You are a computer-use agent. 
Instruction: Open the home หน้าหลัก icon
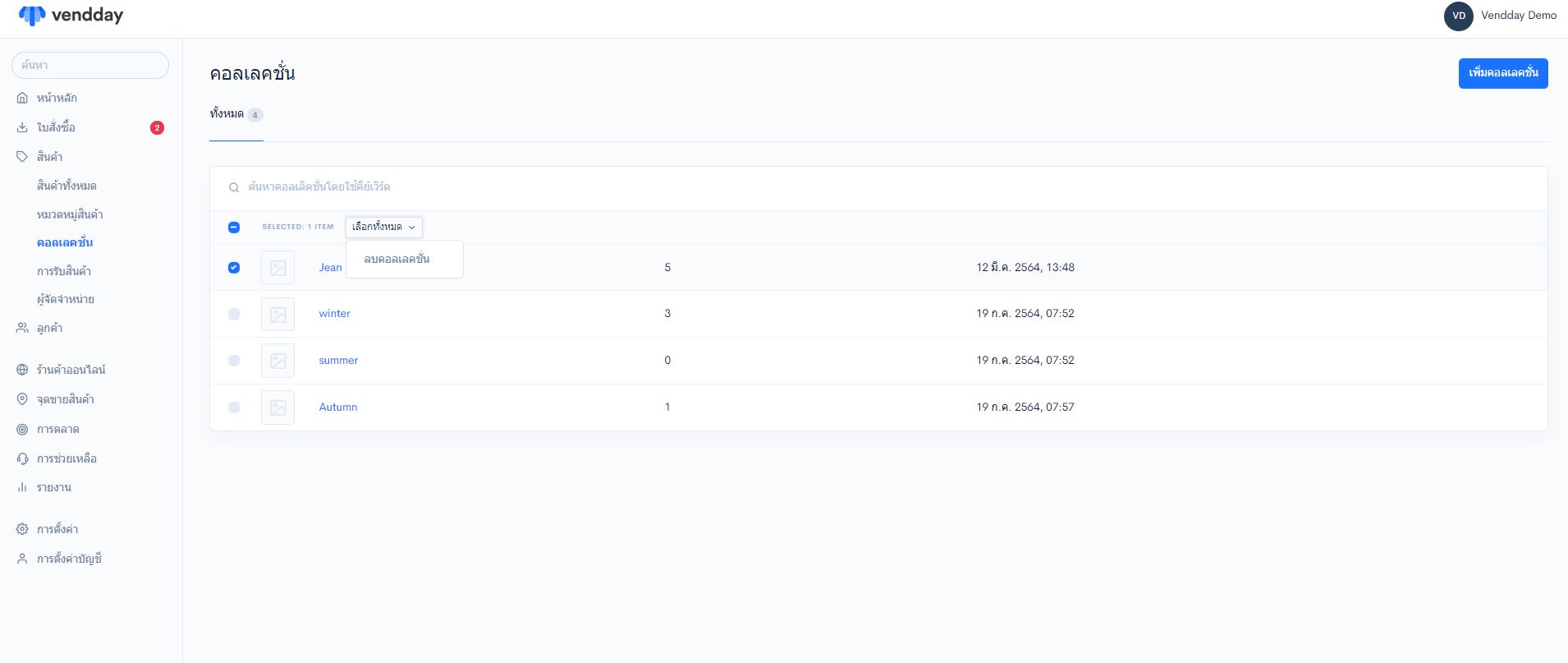coord(22,98)
